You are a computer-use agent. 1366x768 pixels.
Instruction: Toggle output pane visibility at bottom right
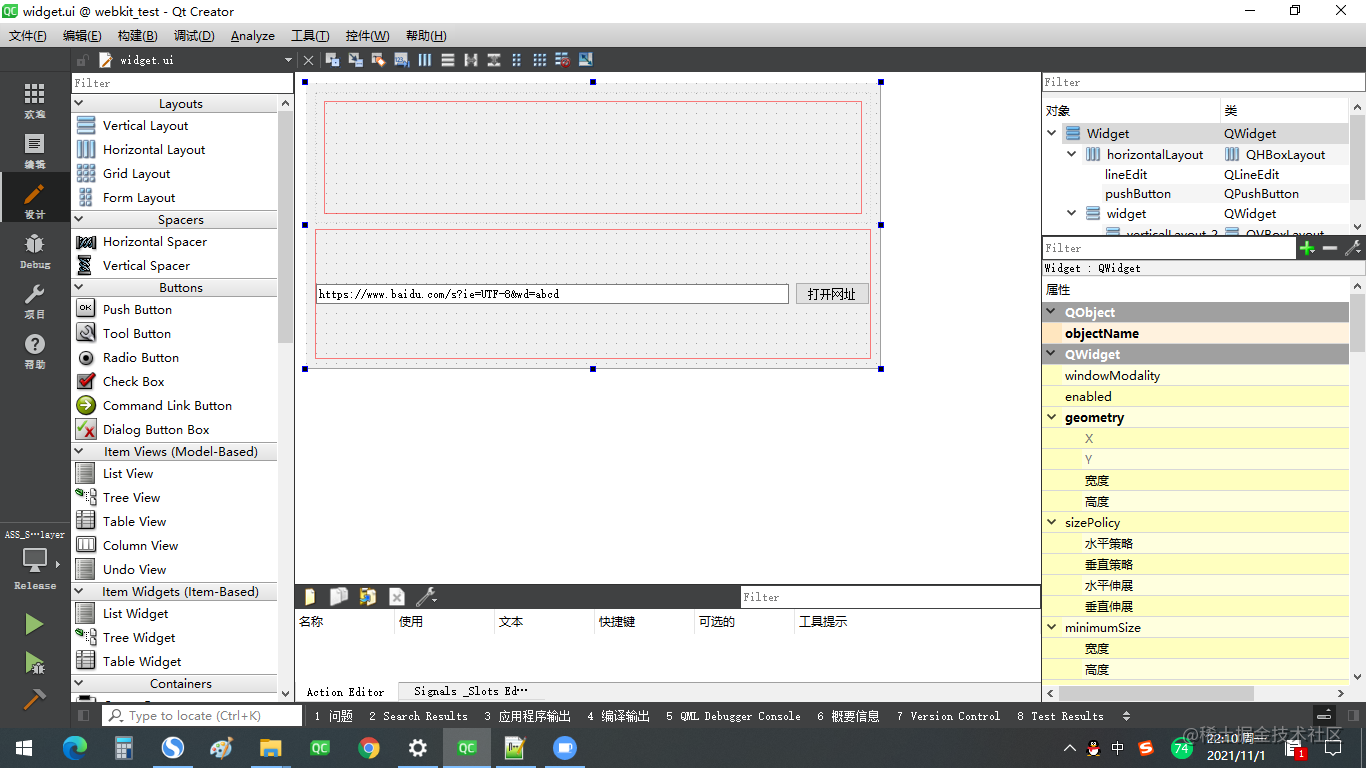coord(1324,716)
